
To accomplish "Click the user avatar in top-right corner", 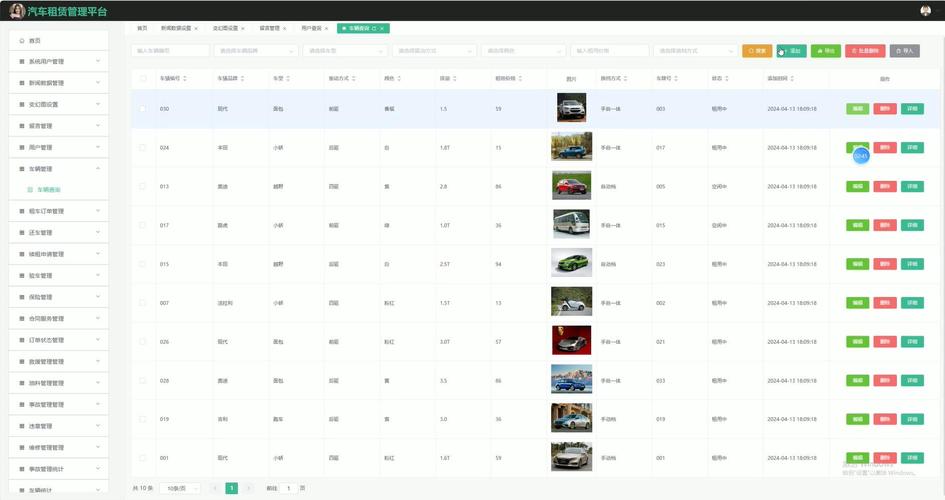I will coord(925,10).
